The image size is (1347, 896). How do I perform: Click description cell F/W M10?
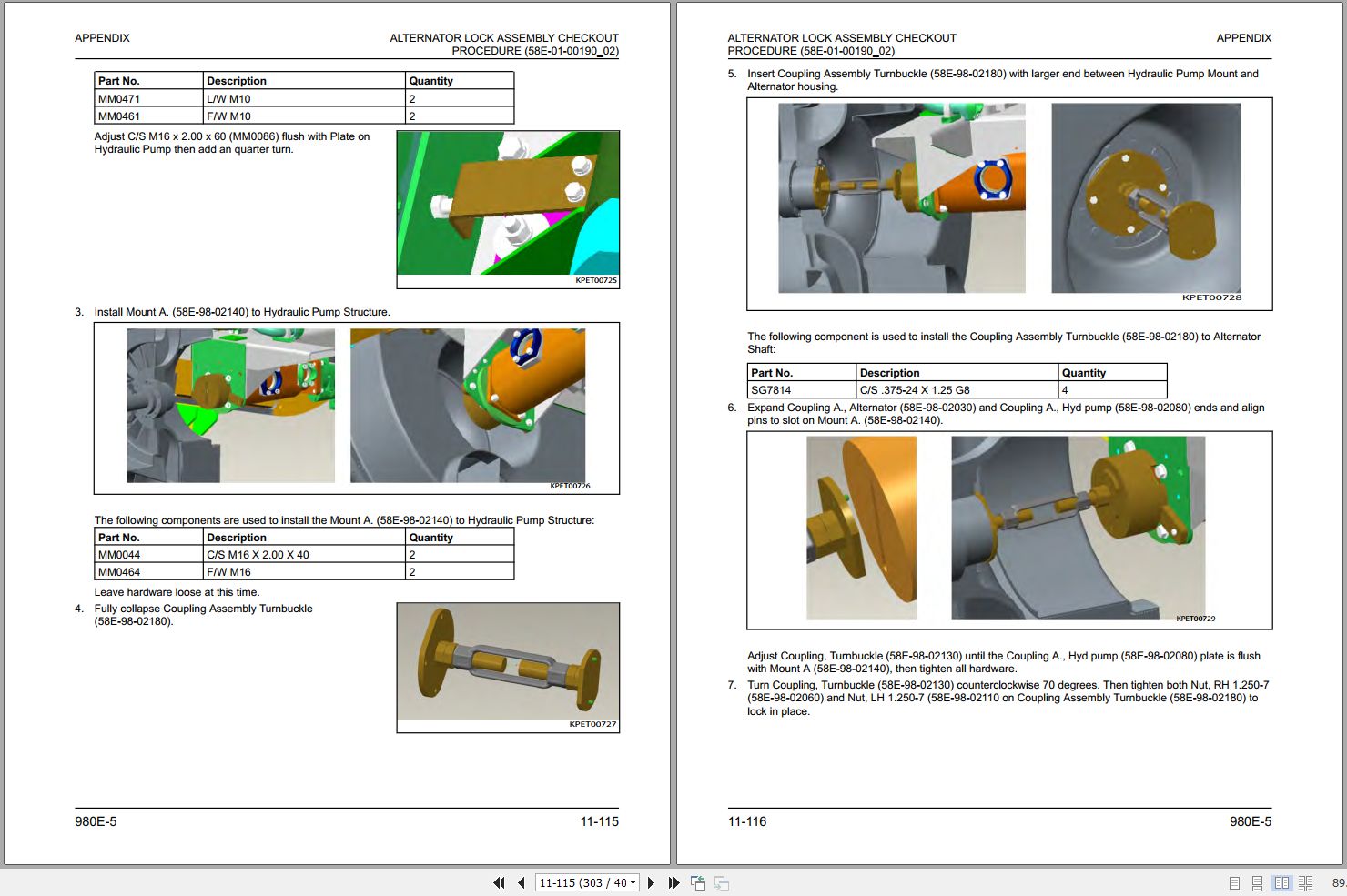tap(304, 116)
